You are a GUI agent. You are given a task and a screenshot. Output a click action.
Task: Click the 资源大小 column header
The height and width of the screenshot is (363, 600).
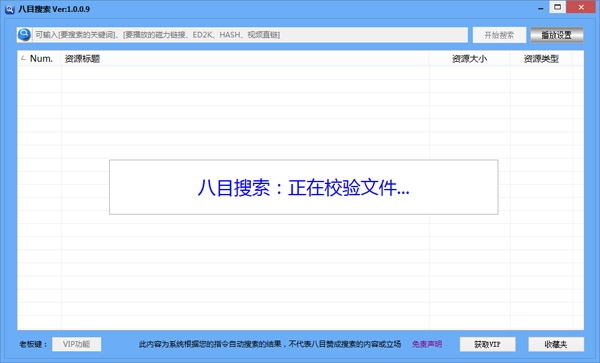click(470, 59)
